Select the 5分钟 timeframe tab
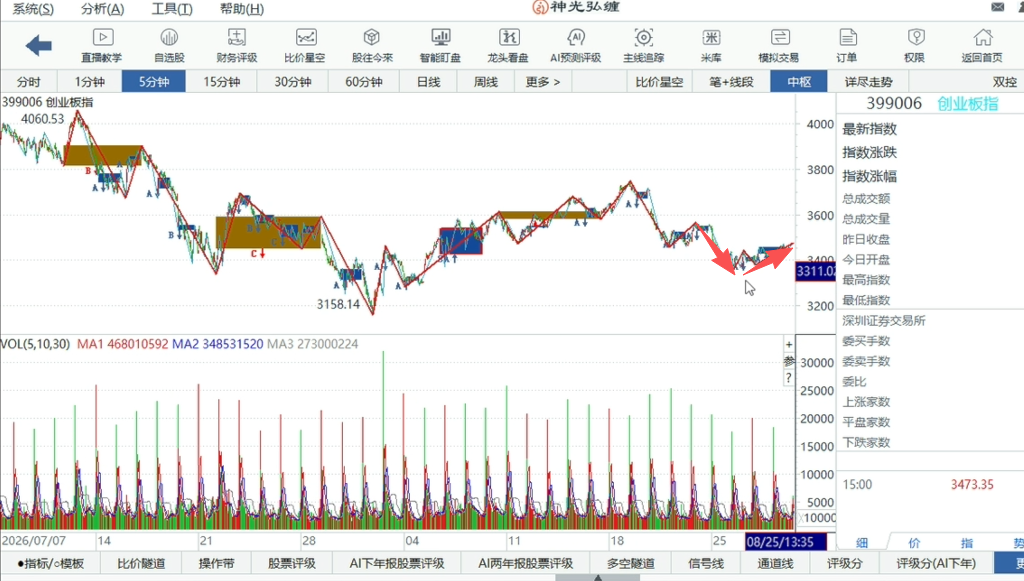Viewport: 1024px width, 581px height. tap(154, 82)
